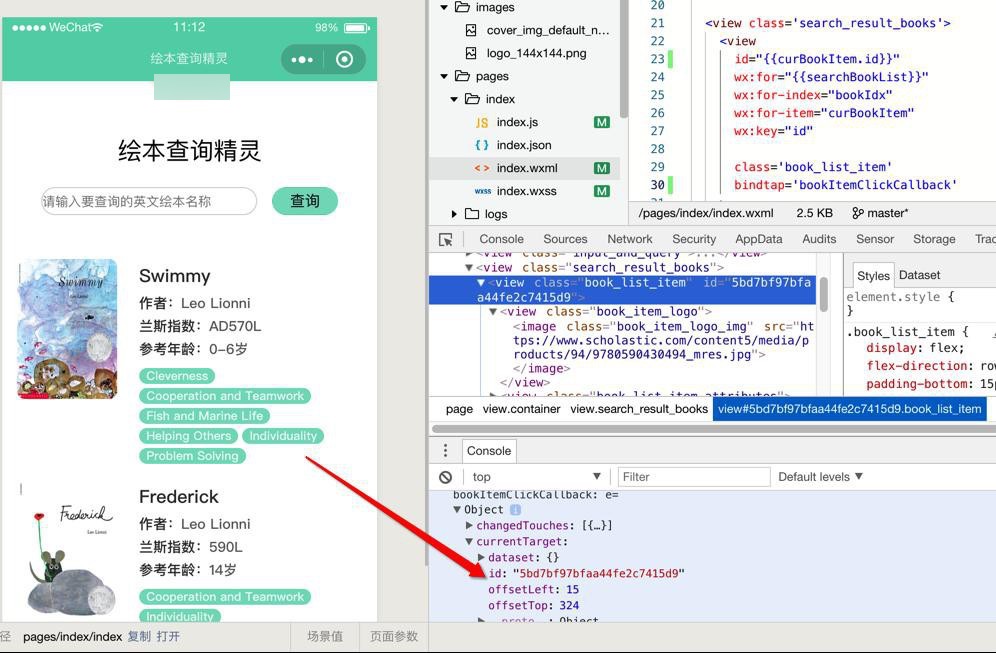Switch to the AppData devtools tab
Screen dimensions: 996x653
(x=758, y=239)
